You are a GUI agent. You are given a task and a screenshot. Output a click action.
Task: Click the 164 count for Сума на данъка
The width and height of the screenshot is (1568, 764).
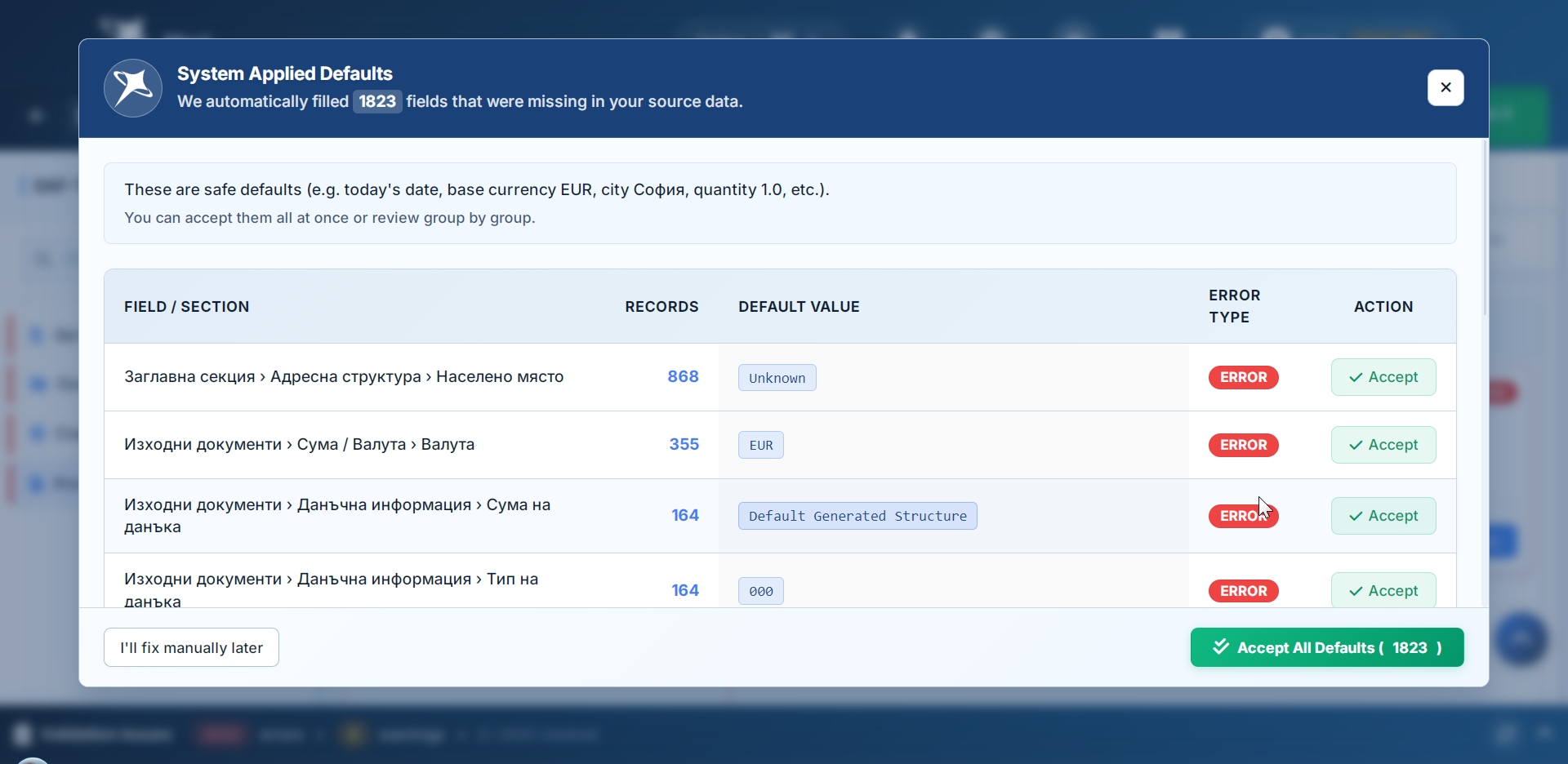[684, 515]
